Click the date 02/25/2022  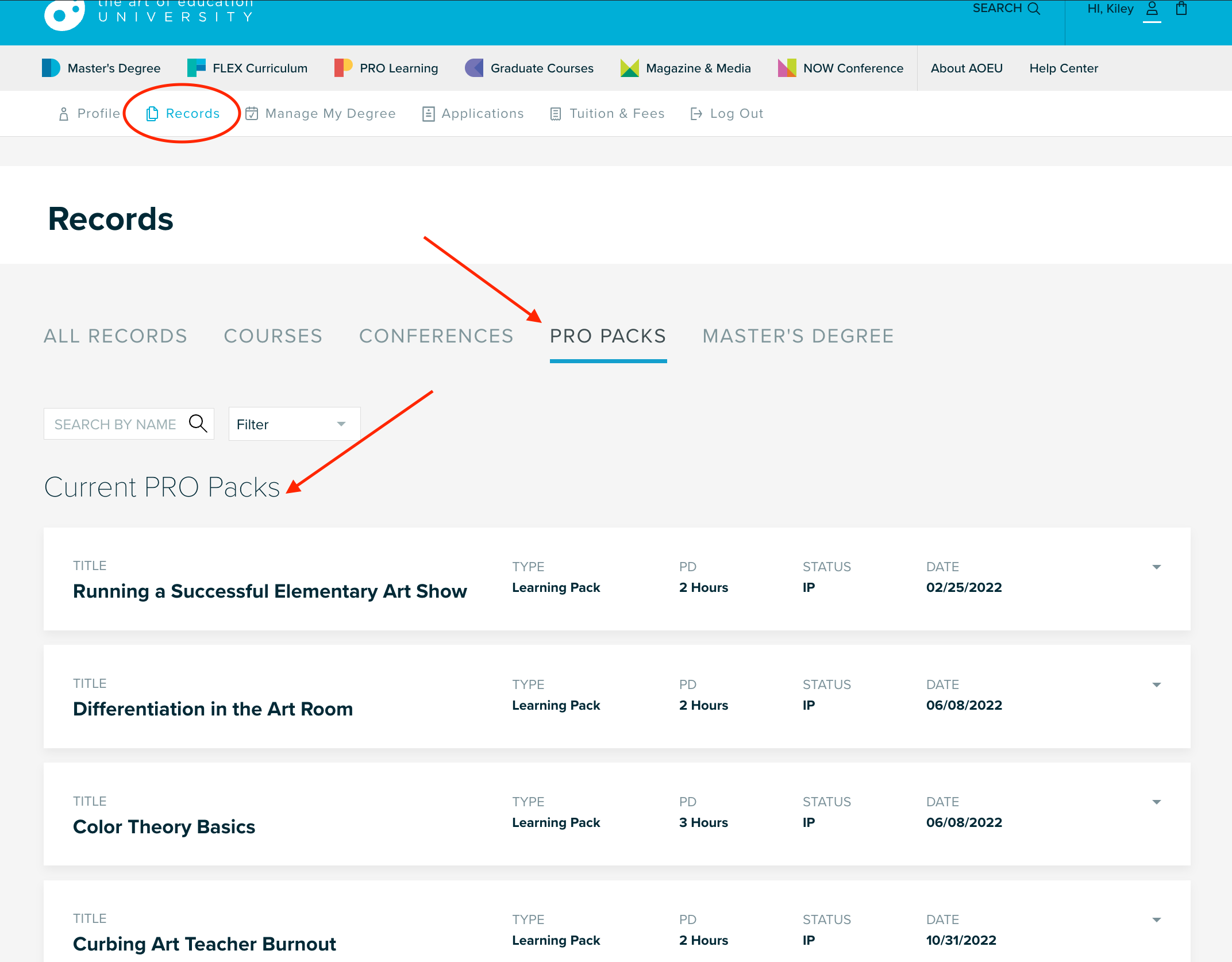(964, 587)
